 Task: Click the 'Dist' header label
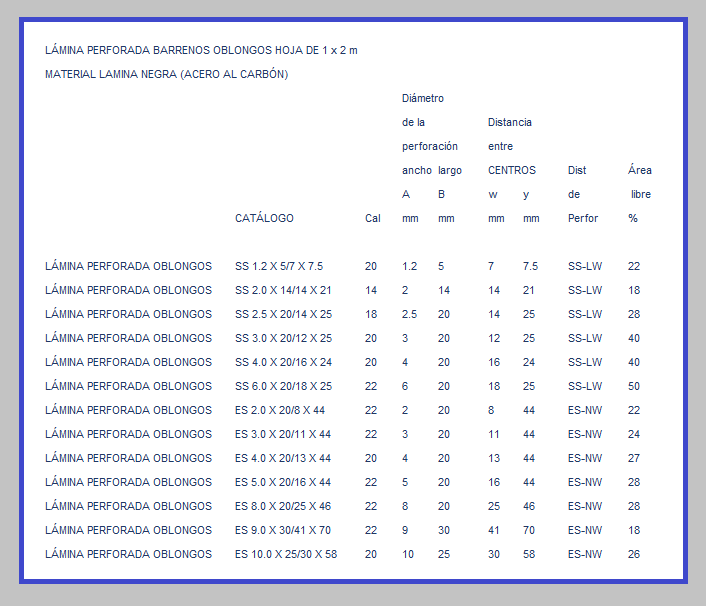pos(577,170)
